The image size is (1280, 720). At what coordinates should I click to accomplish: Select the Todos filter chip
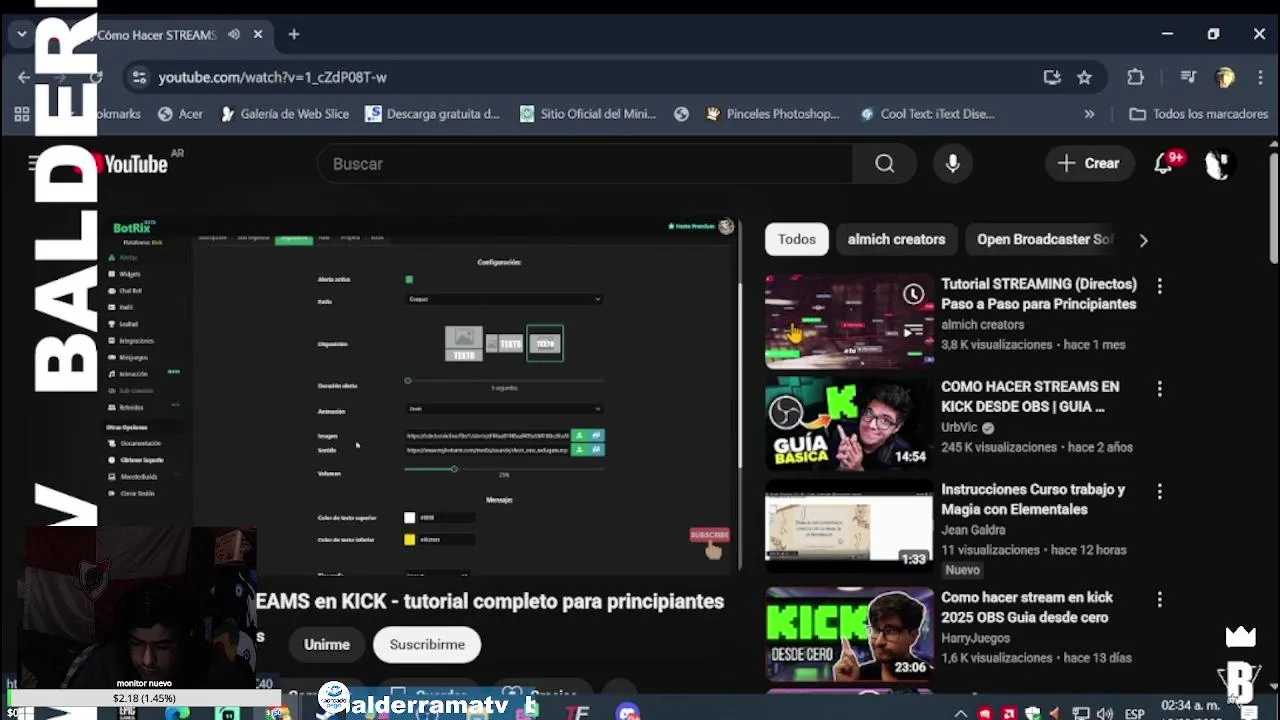click(797, 239)
